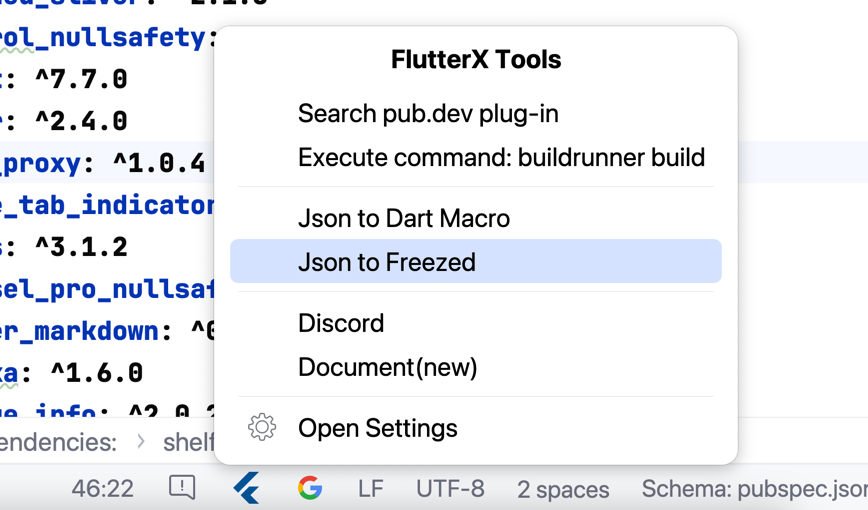The height and width of the screenshot is (510, 868).
Task: Open the Schema: pubspec.json selector
Action: (x=754, y=488)
